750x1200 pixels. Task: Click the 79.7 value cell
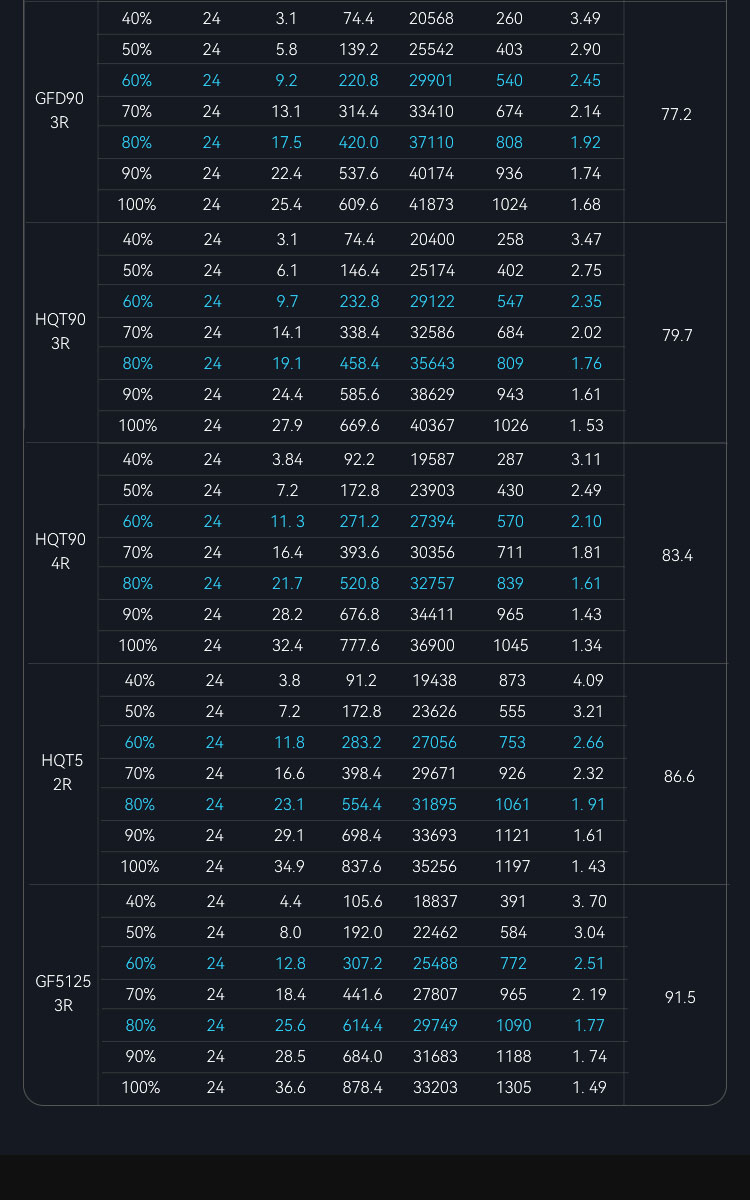pos(677,335)
